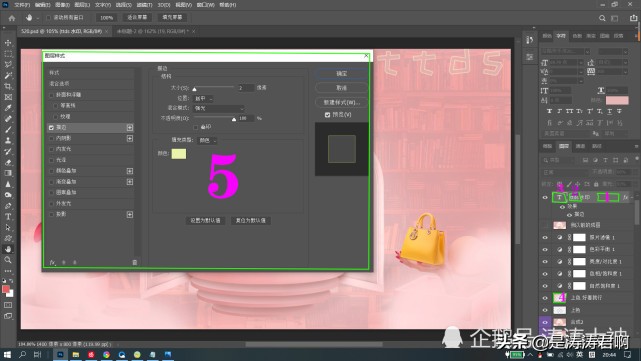Click the stroke size slider handle
This screenshot has height=361, width=641.
coord(195,89)
